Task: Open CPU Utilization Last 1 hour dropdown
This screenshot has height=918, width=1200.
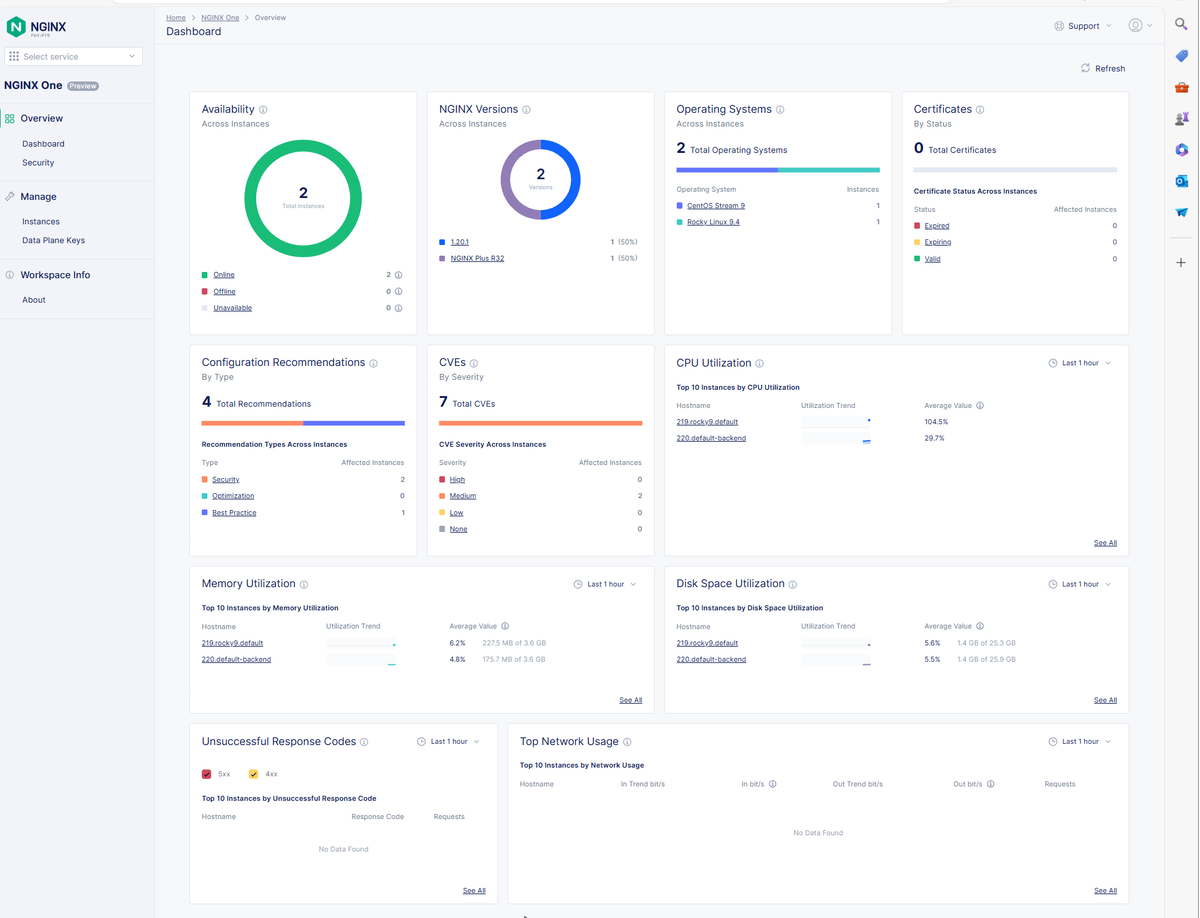Action: 1080,364
